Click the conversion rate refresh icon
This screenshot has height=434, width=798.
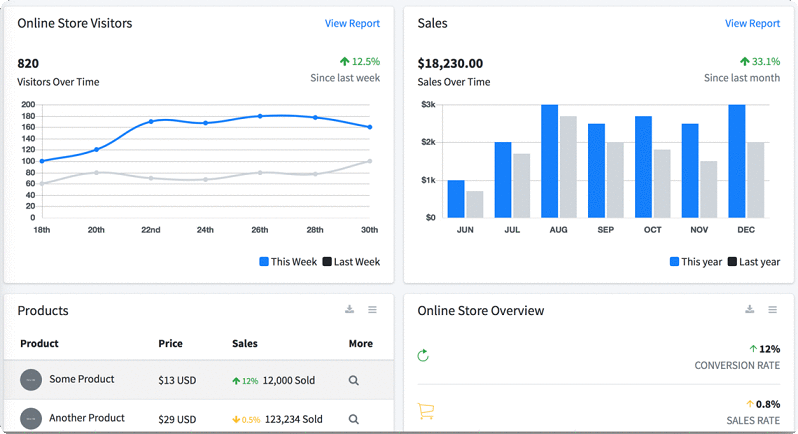[x=423, y=355]
